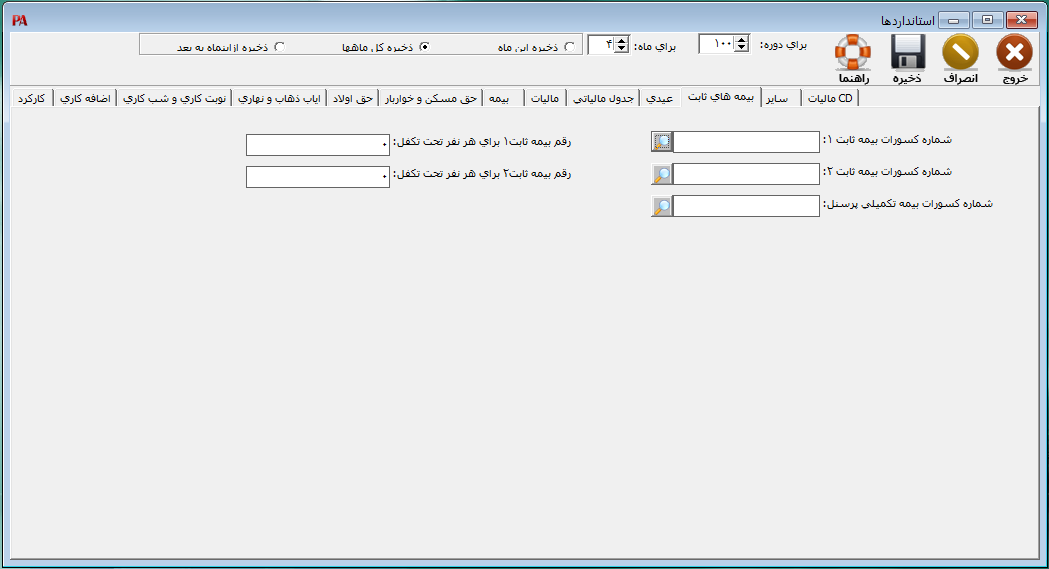Select the ذخیره از اینماه به بعد radio button

[x=279, y=46]
